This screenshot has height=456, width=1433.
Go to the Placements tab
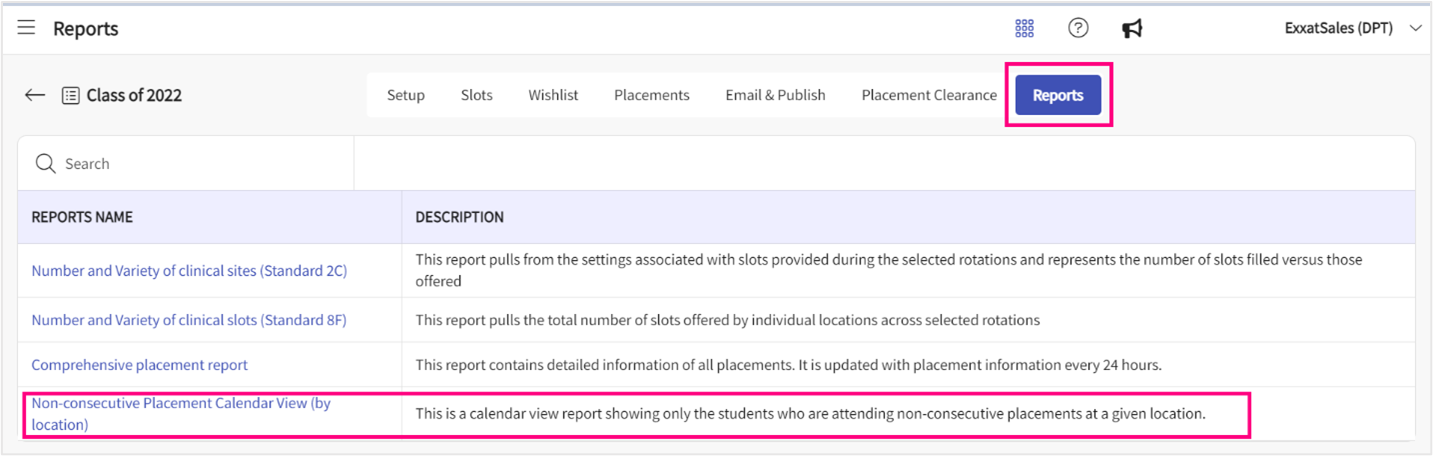click(652, 95)
